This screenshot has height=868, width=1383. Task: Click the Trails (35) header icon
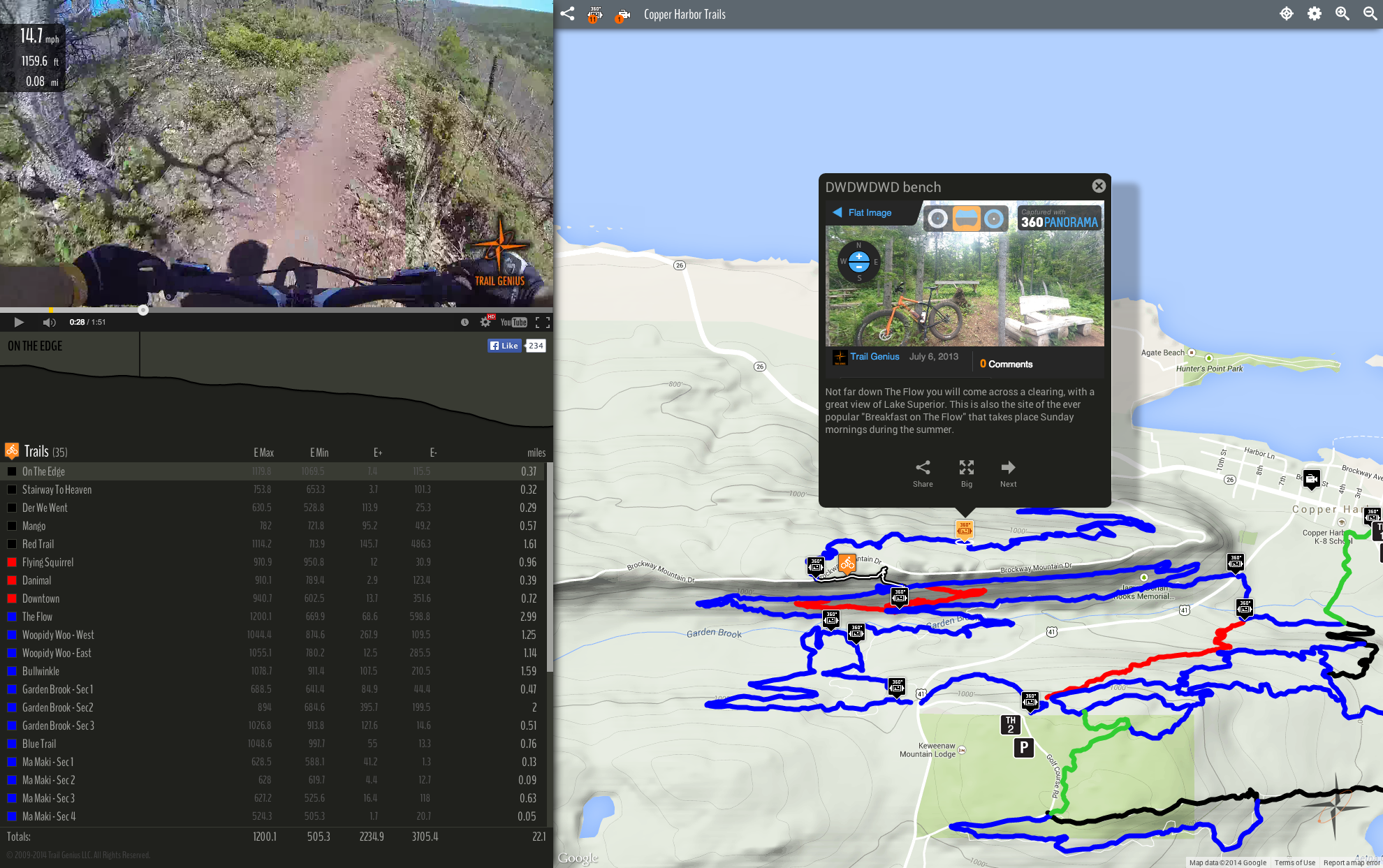click(12, 451)
